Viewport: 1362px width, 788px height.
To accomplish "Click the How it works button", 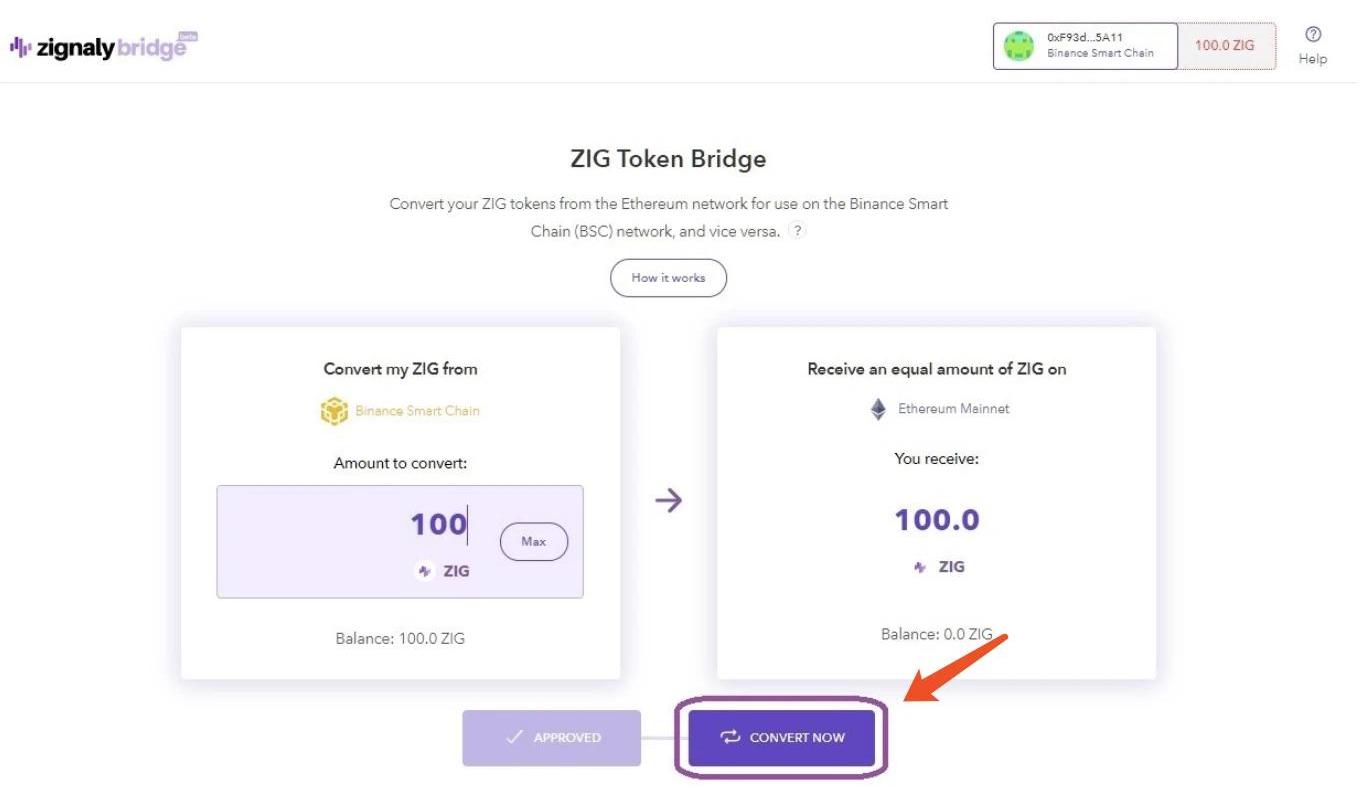I will point(668,278).
